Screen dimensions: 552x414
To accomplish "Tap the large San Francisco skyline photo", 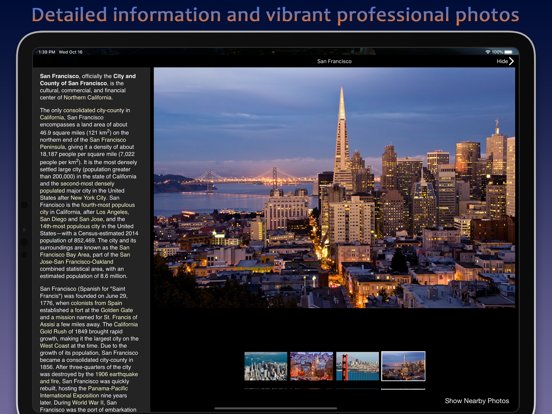I will tap(334, 188).
